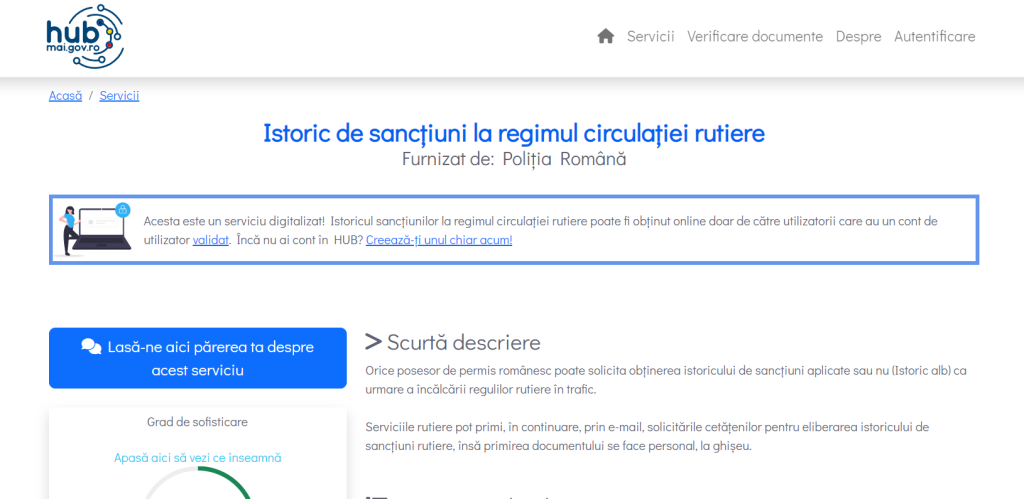Follow the Acasă breadcrumb link
This screenshot has height=499, width=1024.
coord(65,96)
